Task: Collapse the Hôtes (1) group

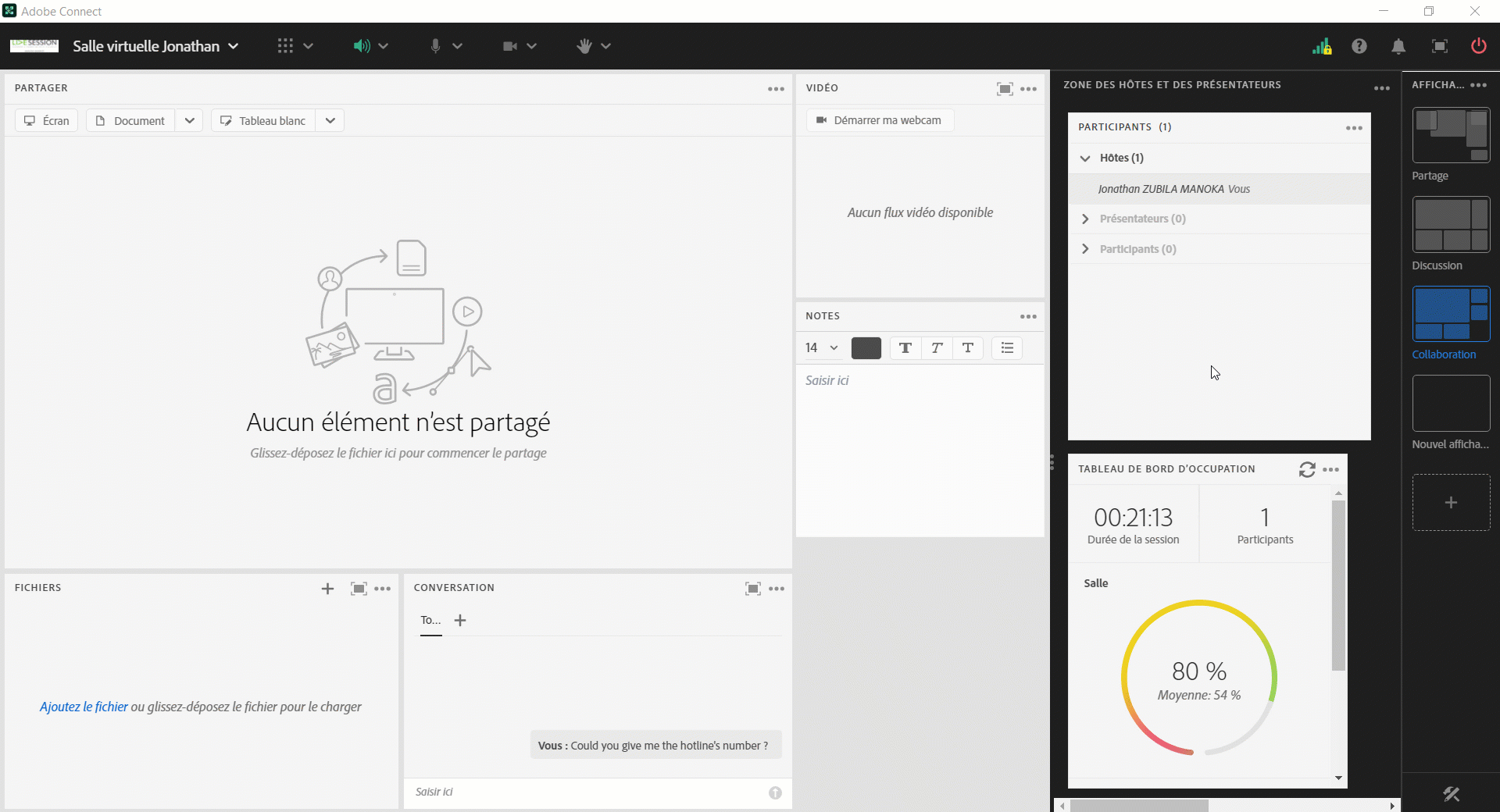Action: click(x=1085, y=158)
